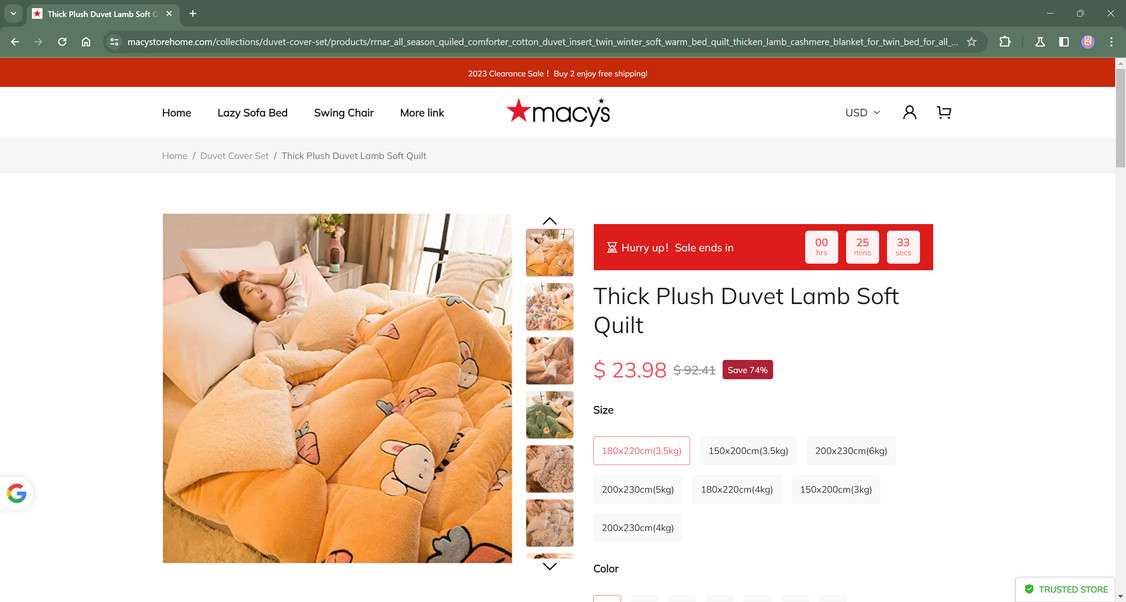Show next thumbnails with down chevron
Image resolution: width=1126 pixels, height=602 pixels.
point(549,566)
